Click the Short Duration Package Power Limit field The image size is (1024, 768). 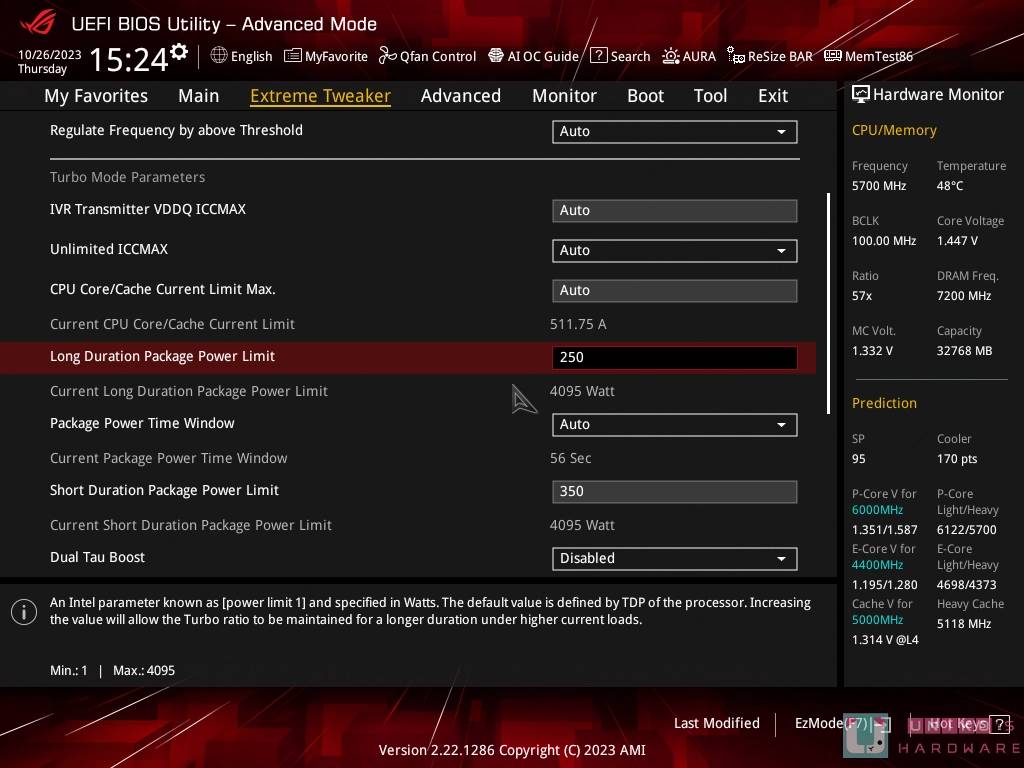click(x=674, y=492)
